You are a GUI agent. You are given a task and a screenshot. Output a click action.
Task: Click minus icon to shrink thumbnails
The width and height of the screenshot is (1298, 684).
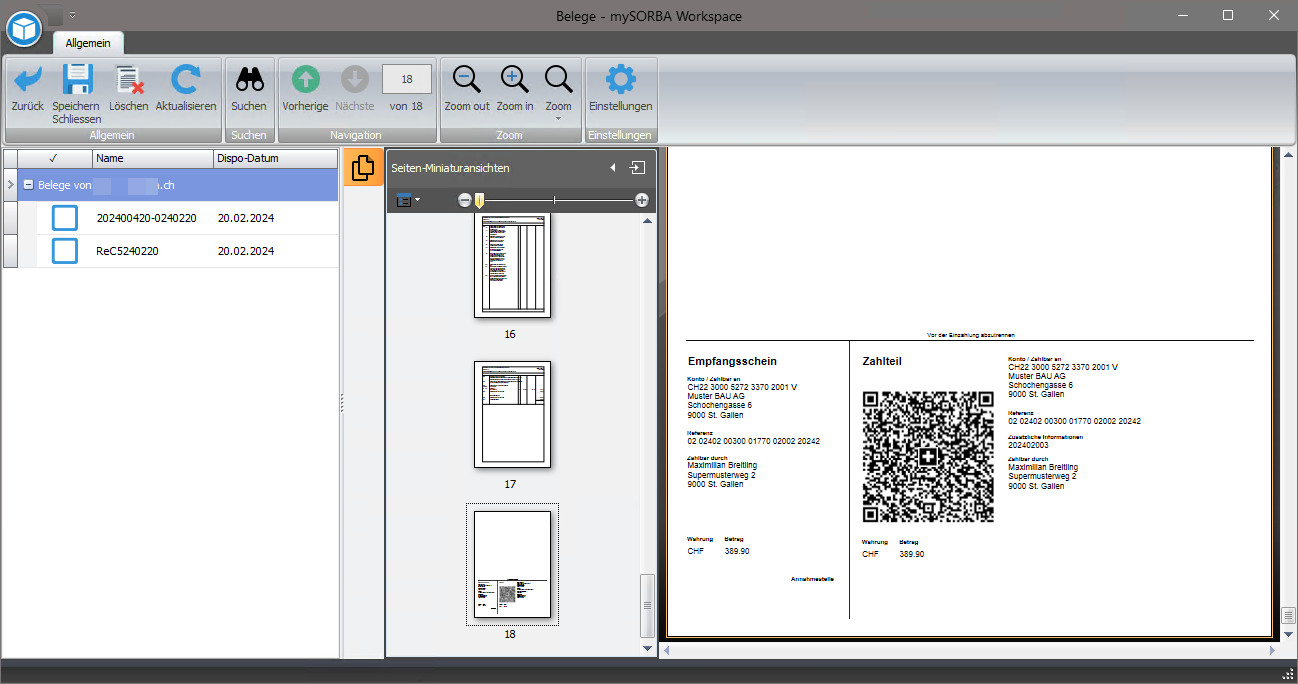(465, 200)
